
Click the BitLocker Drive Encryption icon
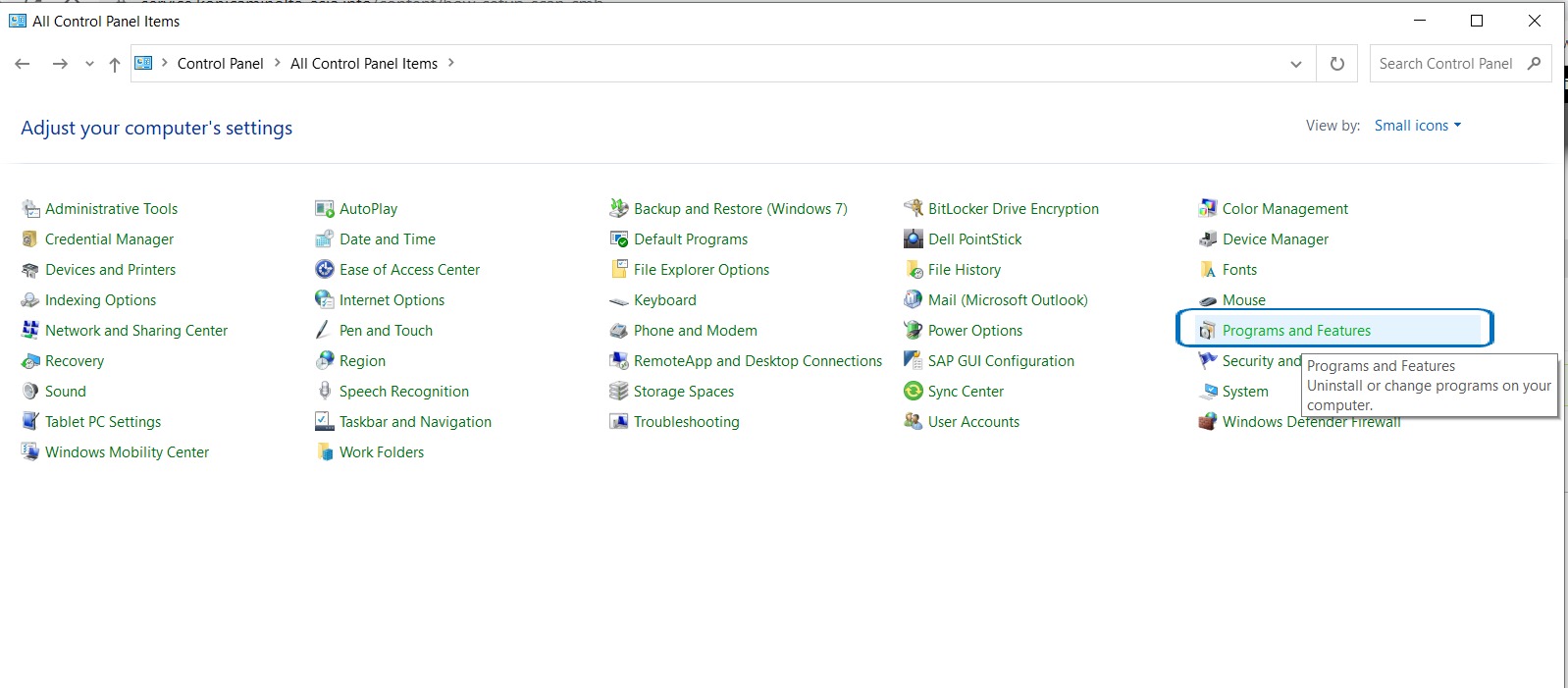(913, 209)
